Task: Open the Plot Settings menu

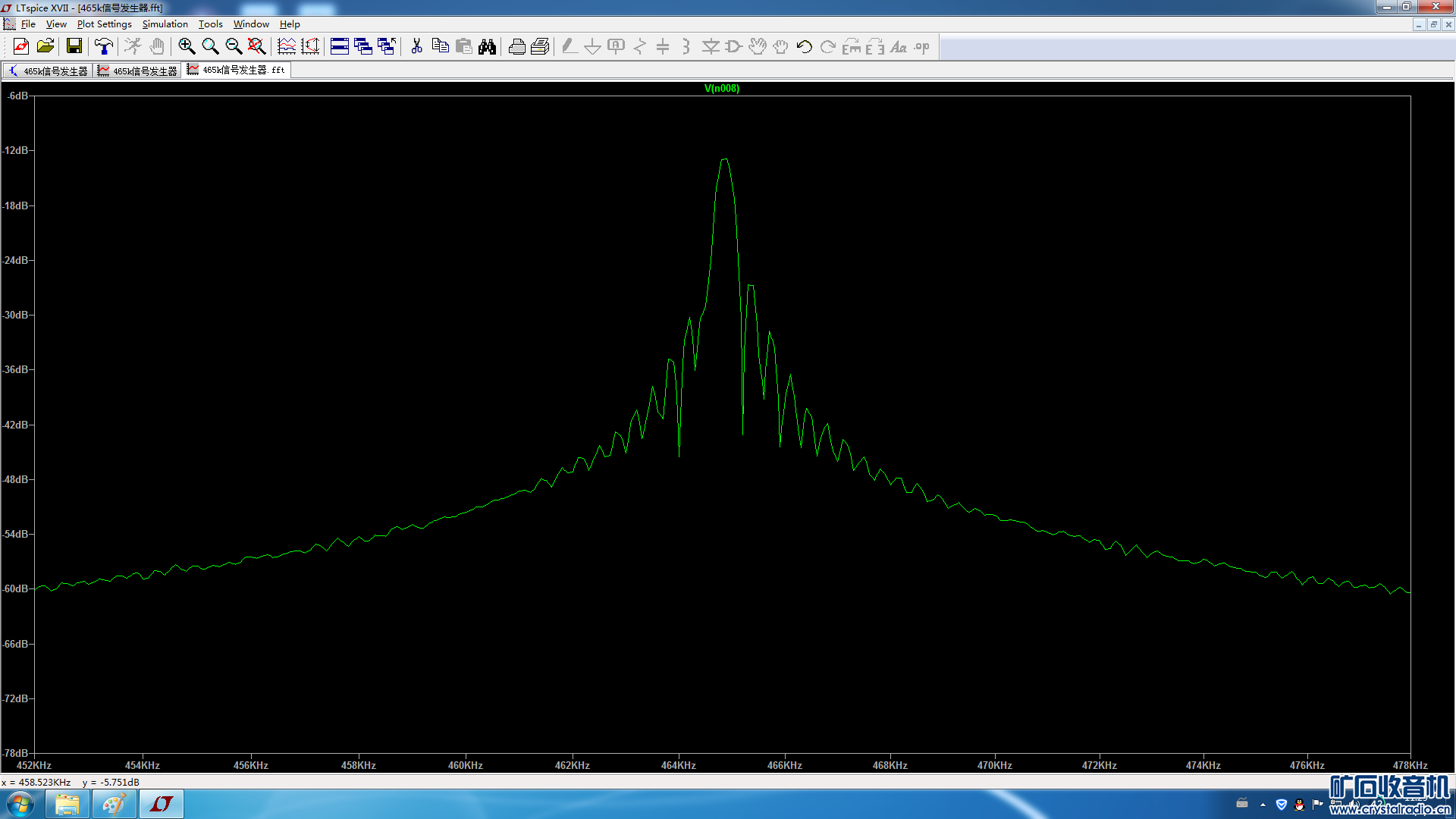Action: (105, 24)
